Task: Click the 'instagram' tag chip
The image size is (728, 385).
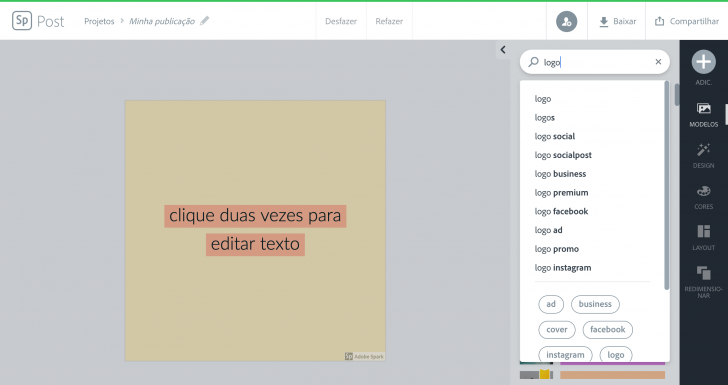Action: tap(565, 354)
